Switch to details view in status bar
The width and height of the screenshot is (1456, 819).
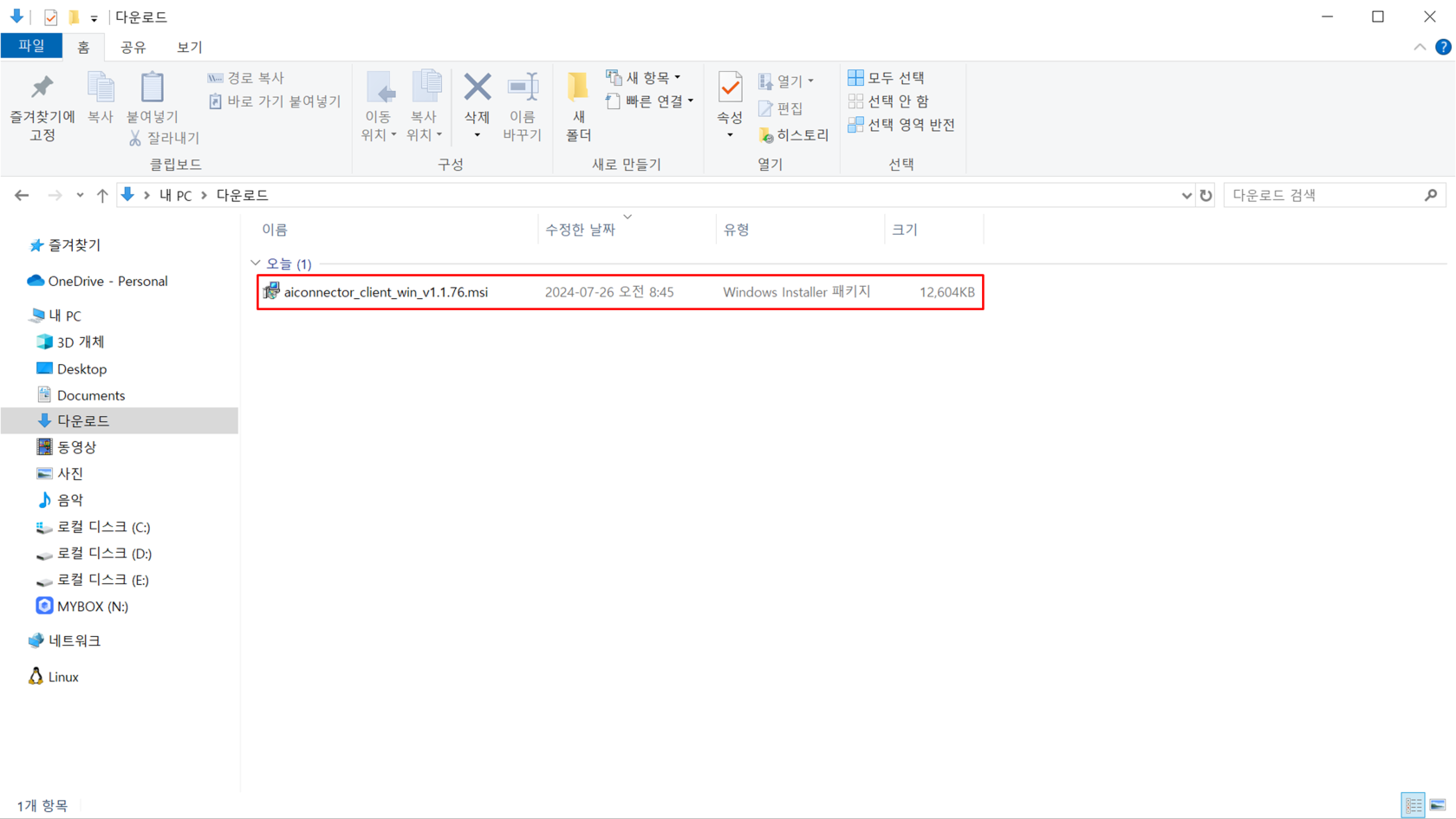pos(1414,805)
